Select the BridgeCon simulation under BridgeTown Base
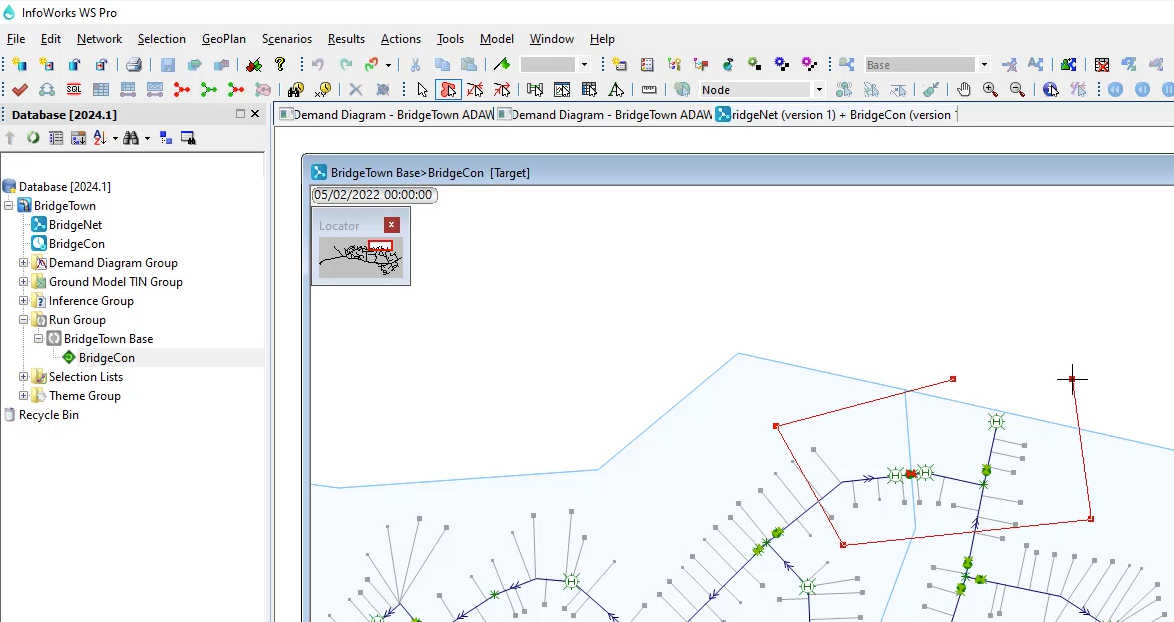1174x622 pixels. pyautogui.click(x=106, y=358)
